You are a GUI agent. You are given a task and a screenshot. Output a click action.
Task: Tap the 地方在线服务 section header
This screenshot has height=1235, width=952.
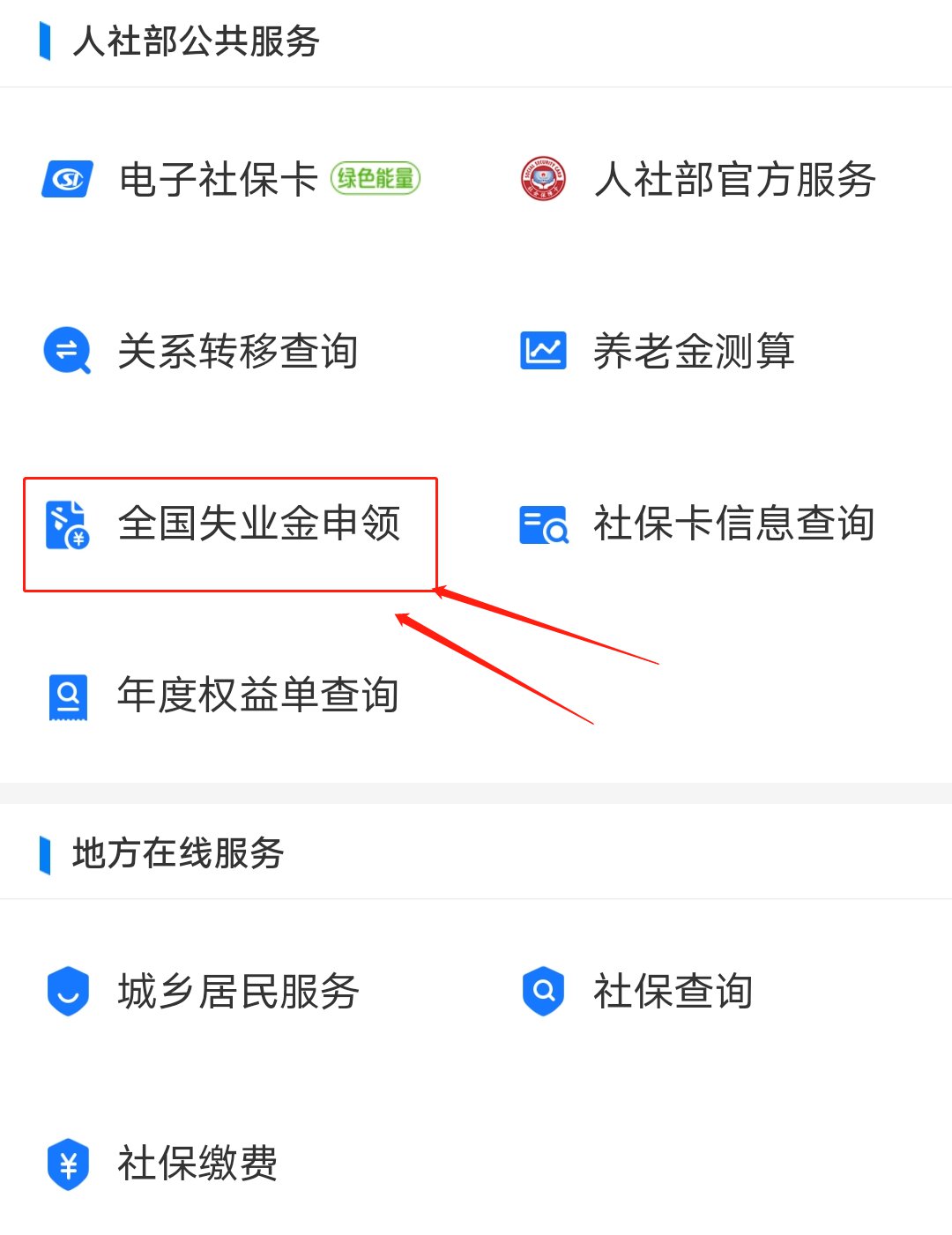tap(178, 853)
